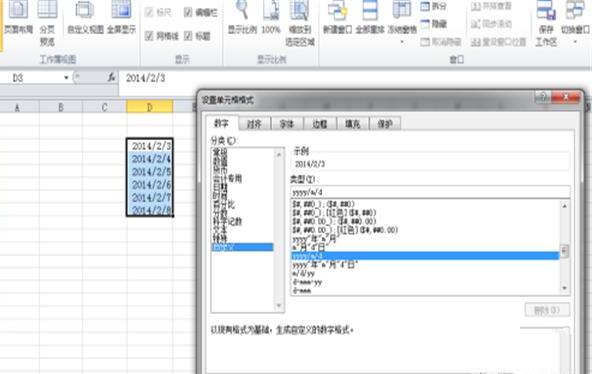The height and width of the screenshot is (374, 592).
Task: Click cell containing 2014/2/5
Action: 150,172
